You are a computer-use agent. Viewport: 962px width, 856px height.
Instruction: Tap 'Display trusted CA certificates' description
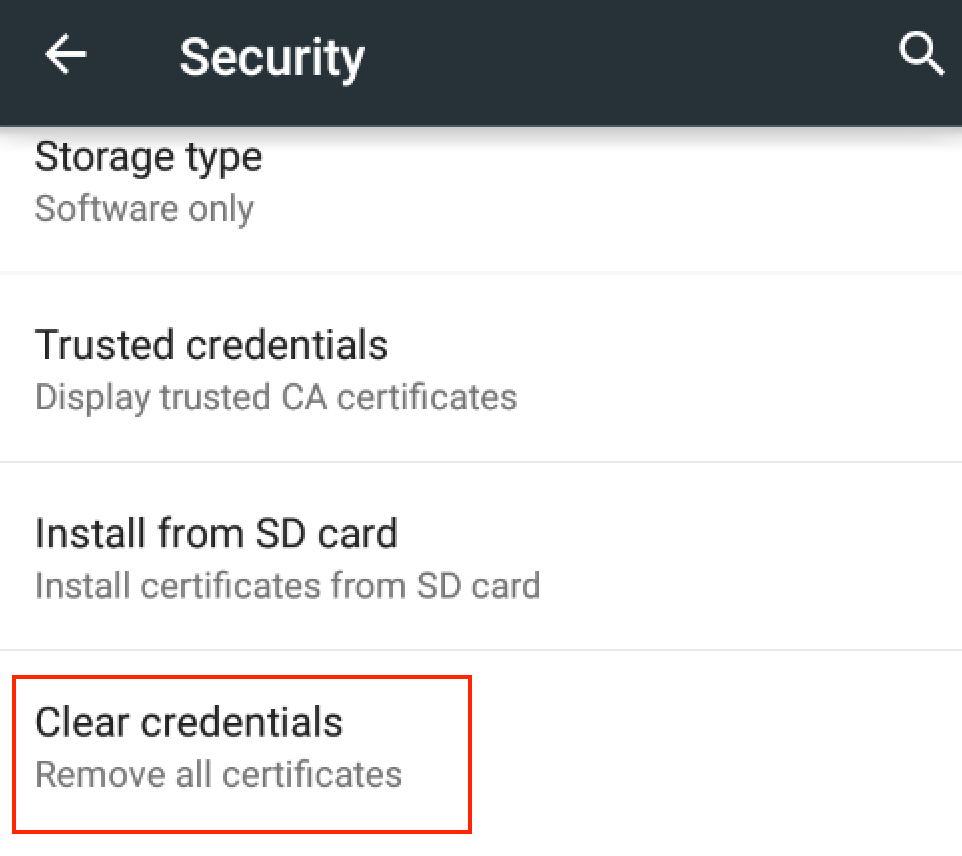pyautogui.click(x=276, y=396)
